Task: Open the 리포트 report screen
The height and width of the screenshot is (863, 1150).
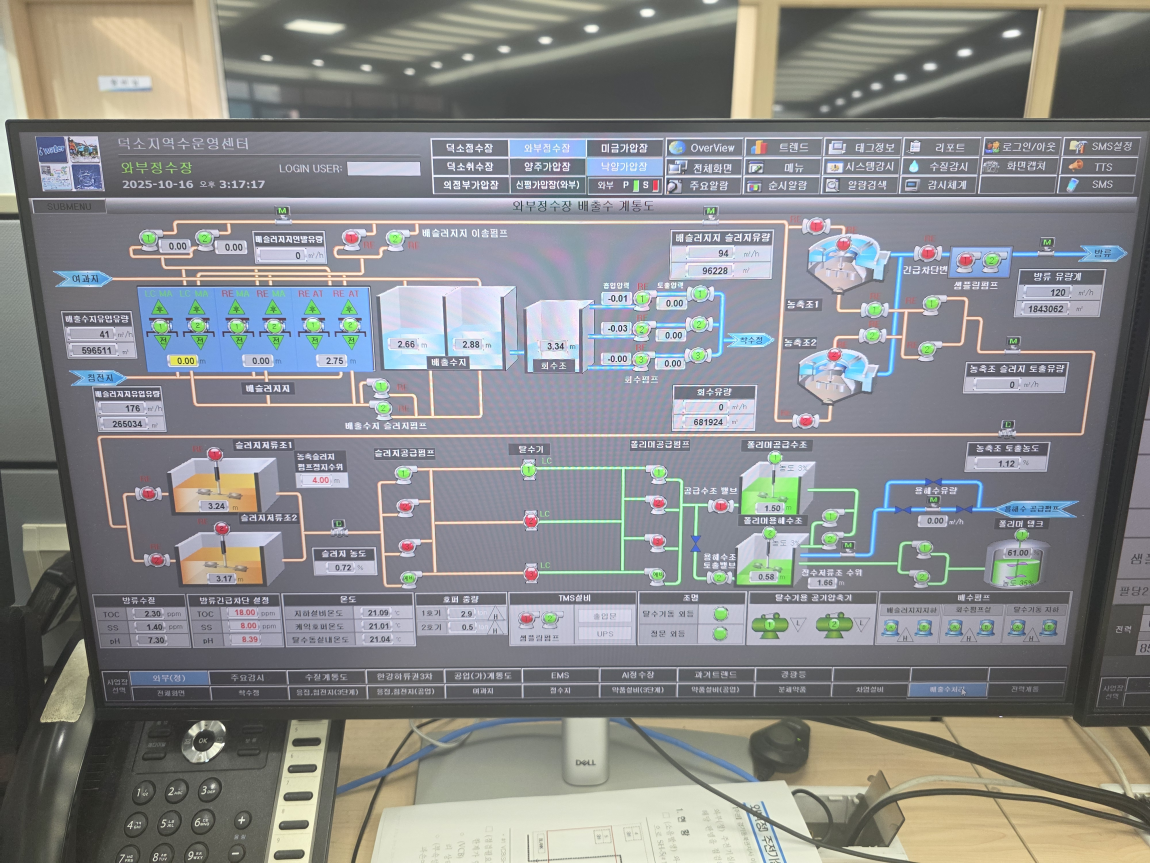Action: 941,147
